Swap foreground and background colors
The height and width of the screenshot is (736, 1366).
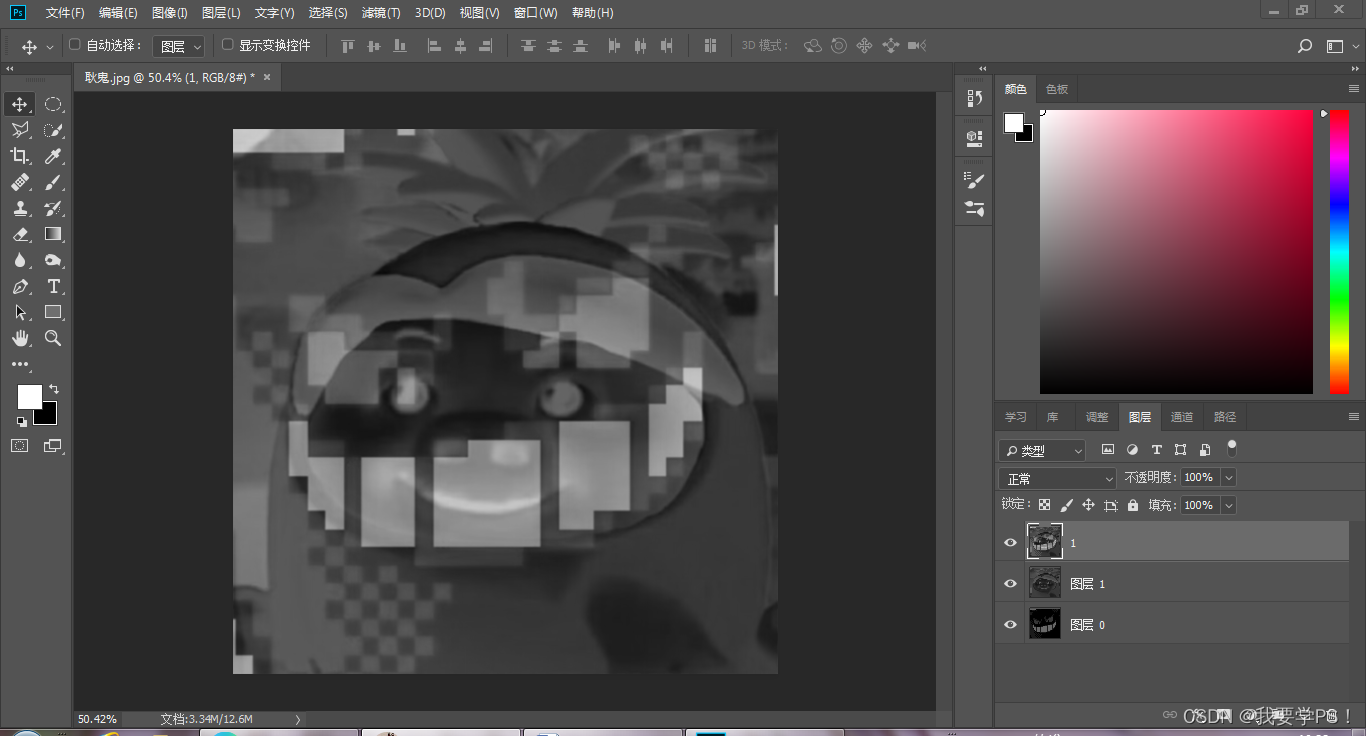click(54, 388)
